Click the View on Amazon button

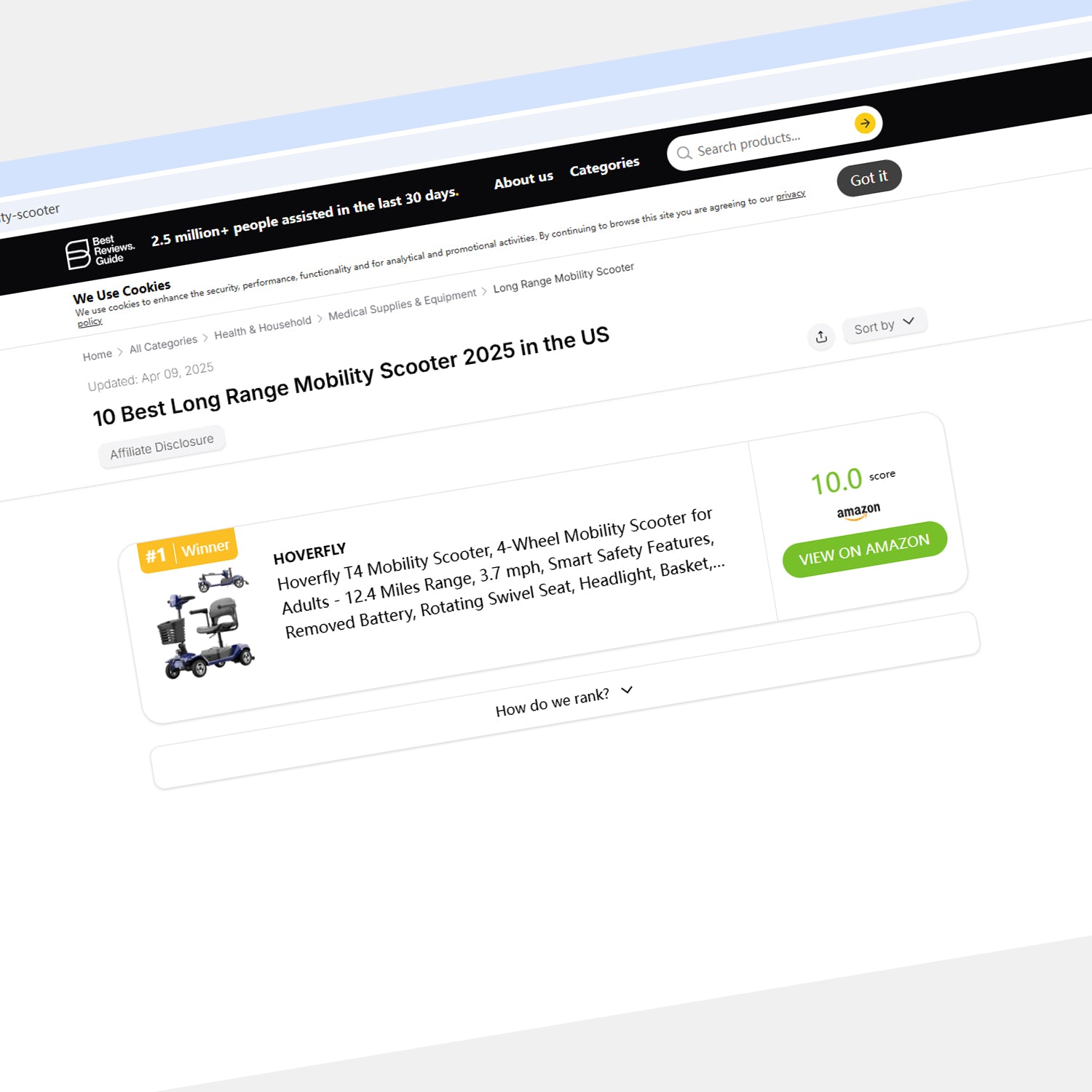point(864,550)
